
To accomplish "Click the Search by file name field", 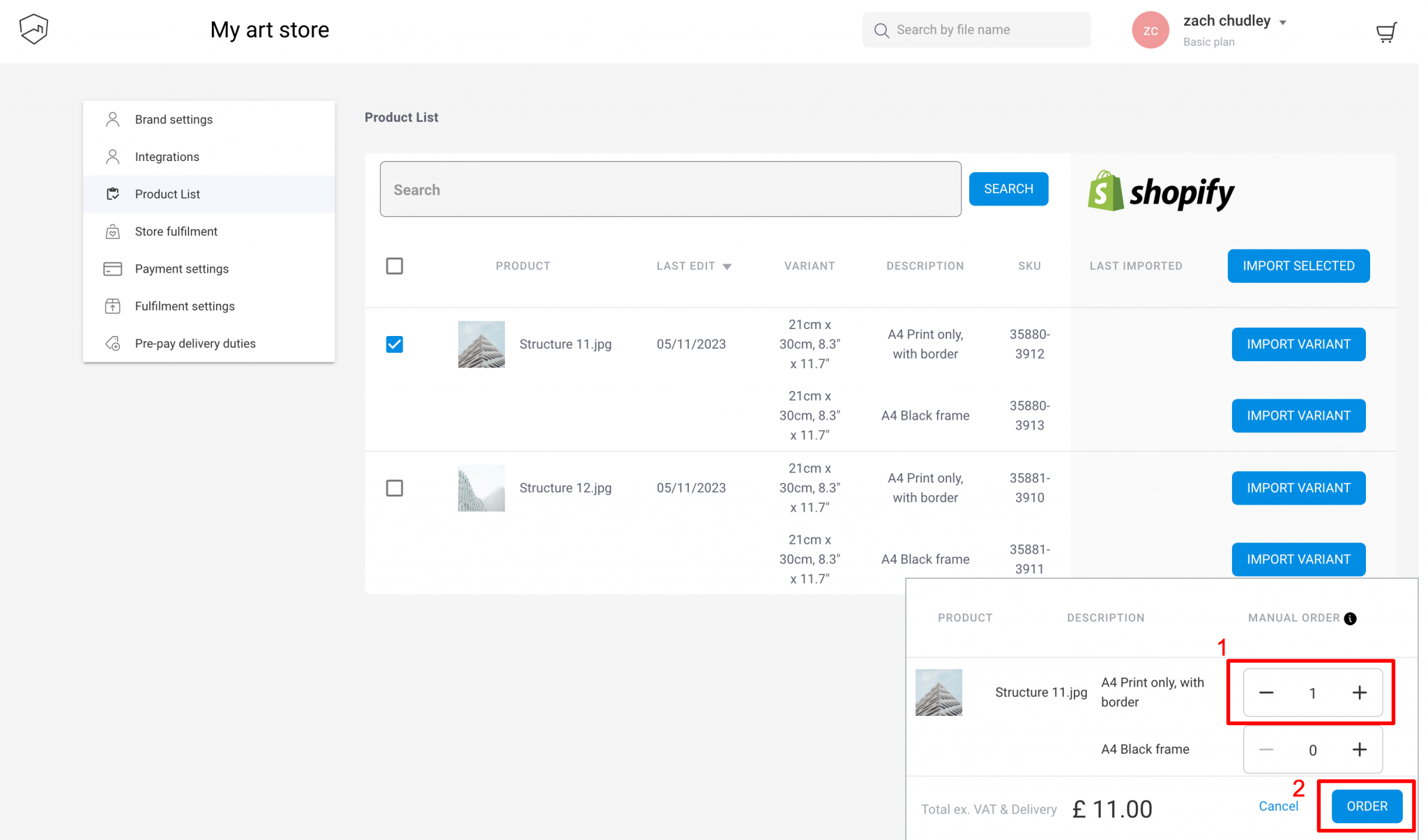I will pos(976,29).
